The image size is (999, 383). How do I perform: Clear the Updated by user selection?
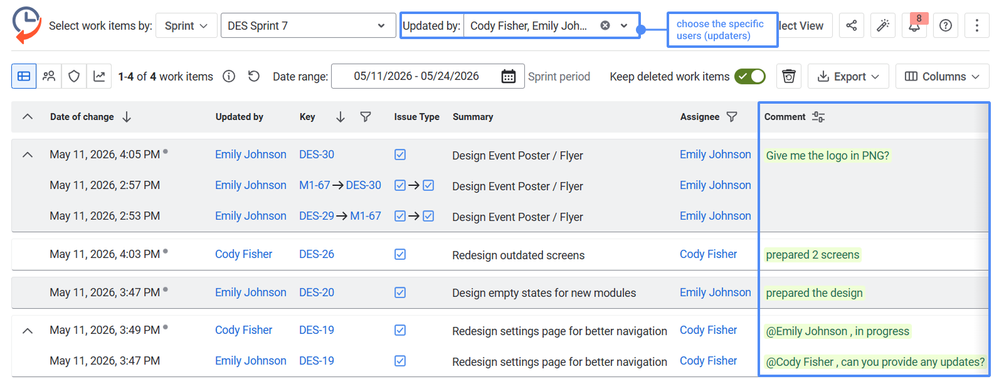(605, 25)
